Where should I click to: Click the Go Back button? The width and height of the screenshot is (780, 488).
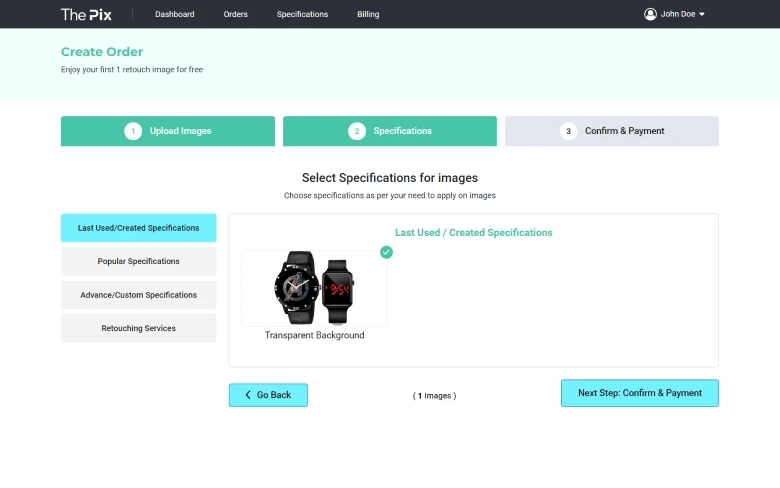coord(268,395)
